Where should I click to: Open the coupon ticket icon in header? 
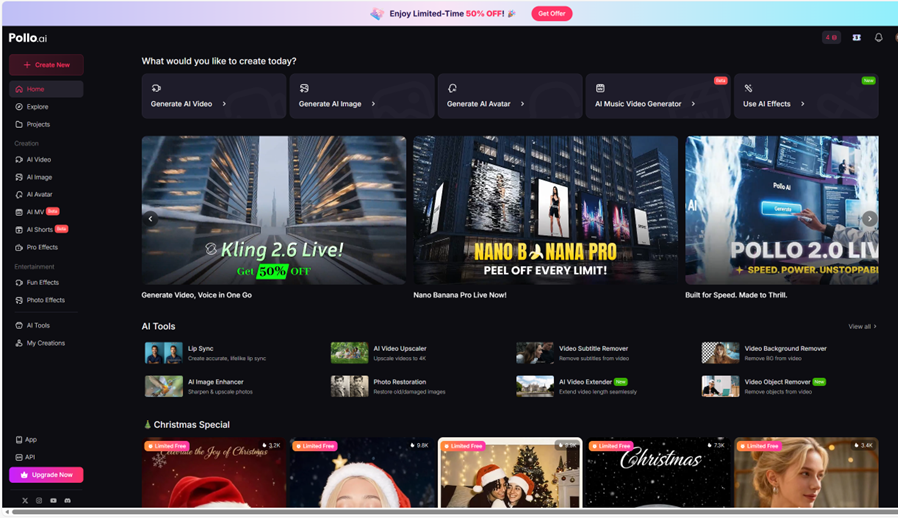coord(856,38)
